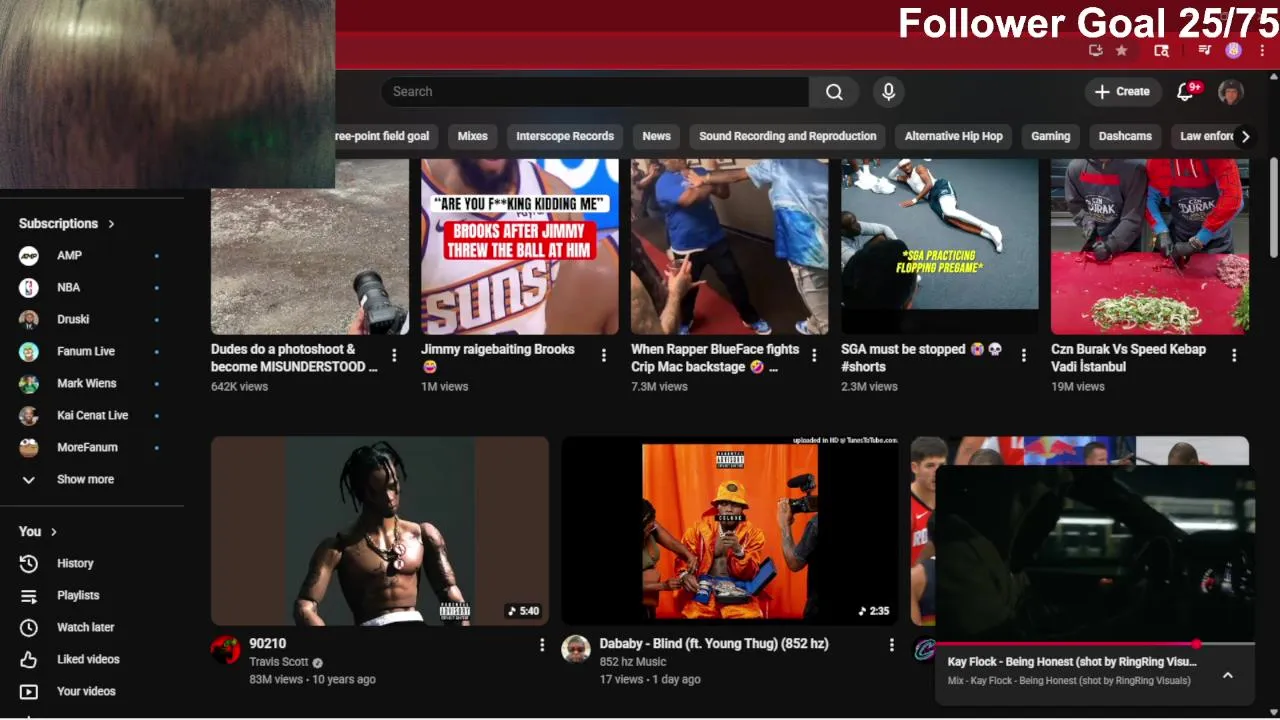
Task: Expand the Subscriptions section chevron
Action: 111,224
